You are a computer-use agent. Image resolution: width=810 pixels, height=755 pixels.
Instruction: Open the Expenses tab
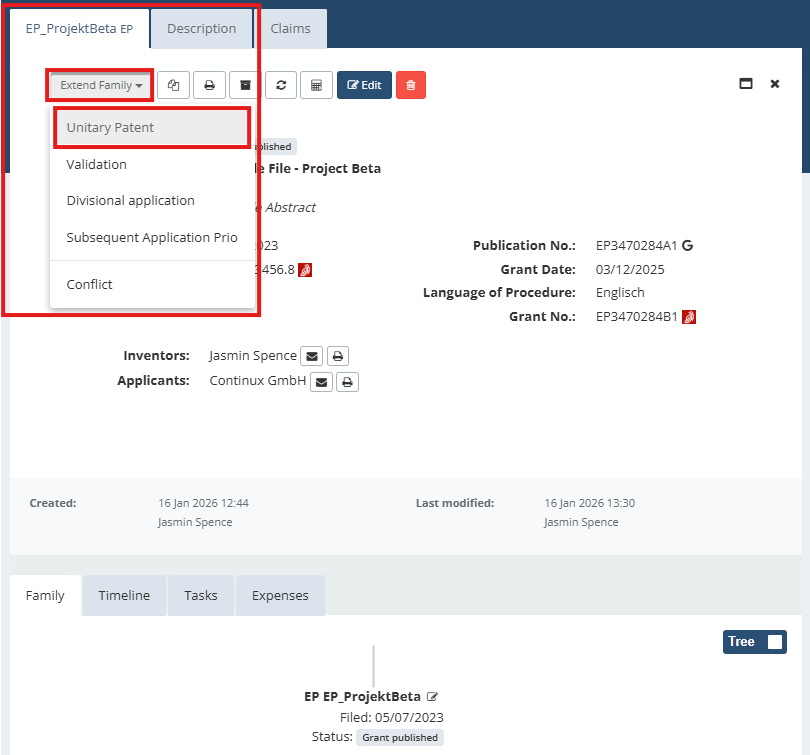pyautogui.click(x=280, y=595)
